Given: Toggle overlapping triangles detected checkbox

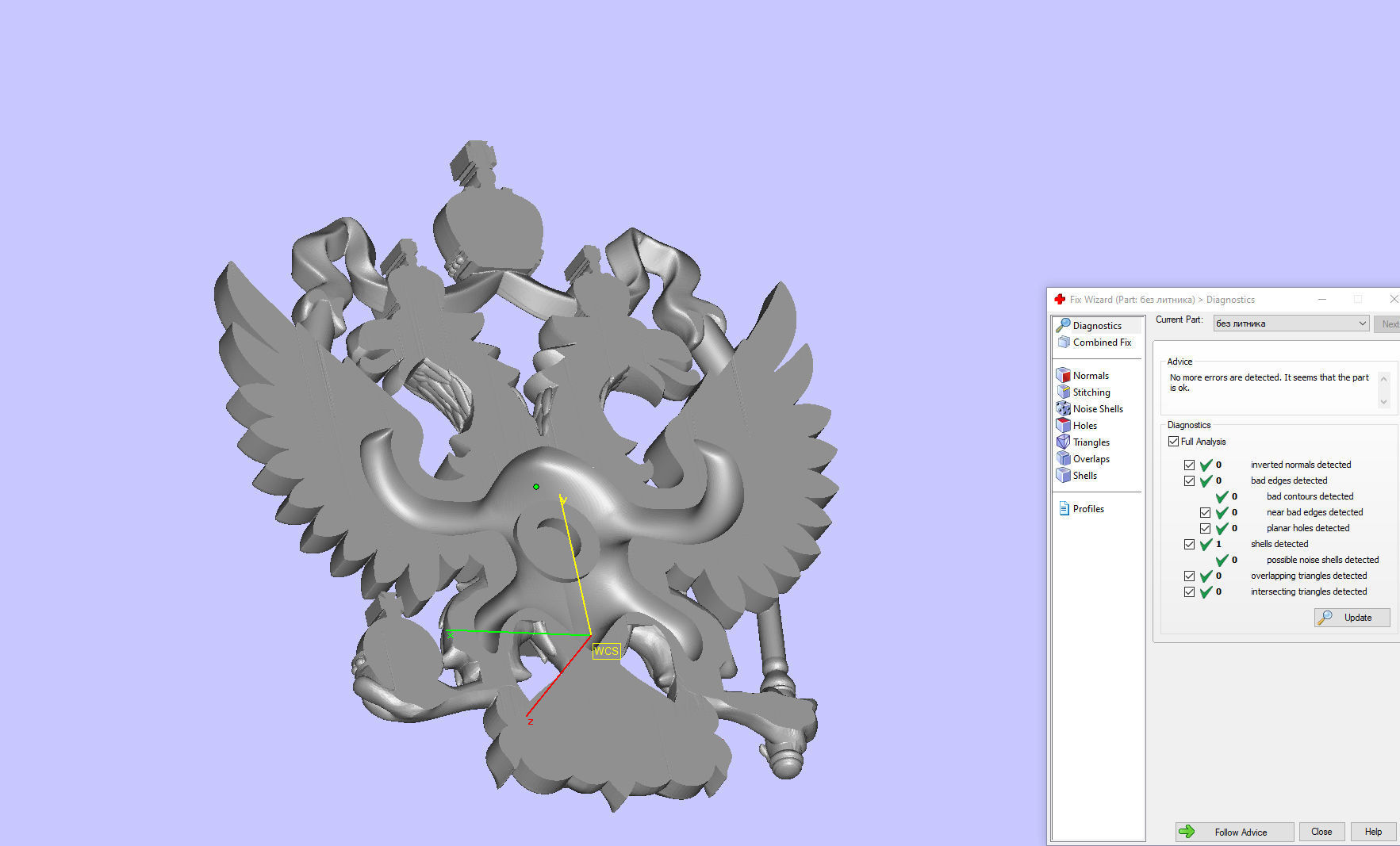Looking at the screenshot, I should tap(1189, 576).
